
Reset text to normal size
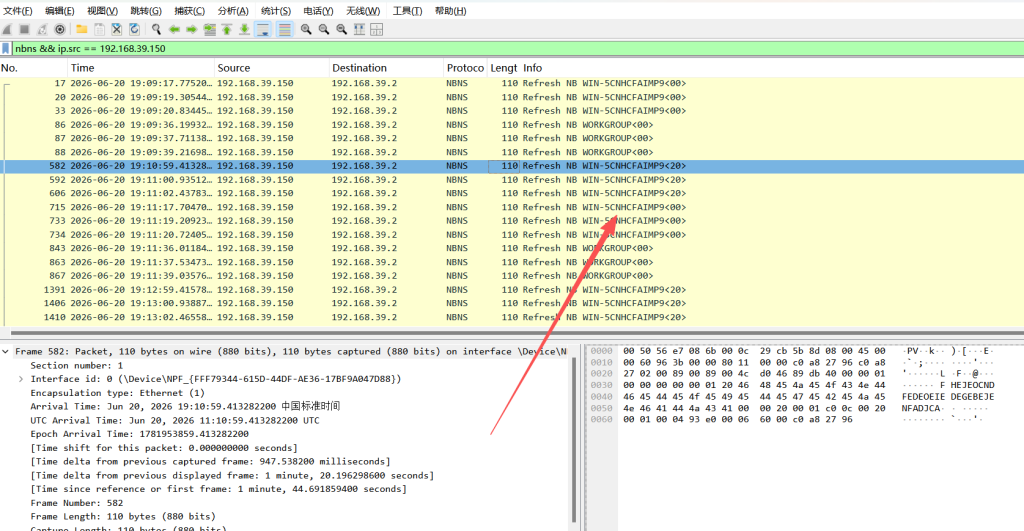(x=341, y=29)
